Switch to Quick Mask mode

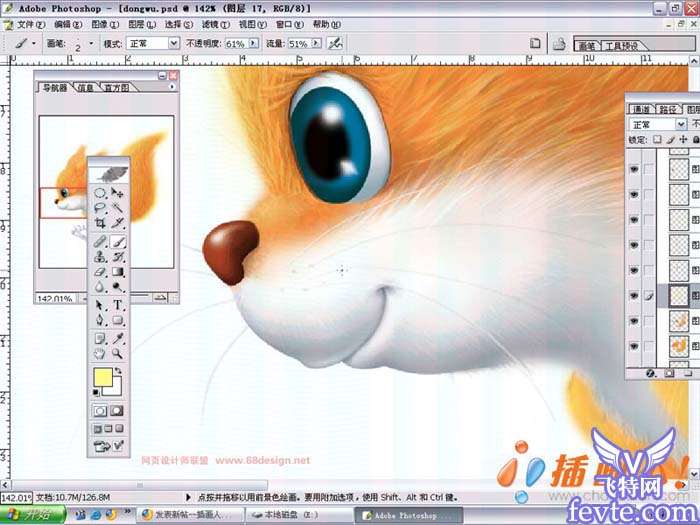click(x=117, y=411)
